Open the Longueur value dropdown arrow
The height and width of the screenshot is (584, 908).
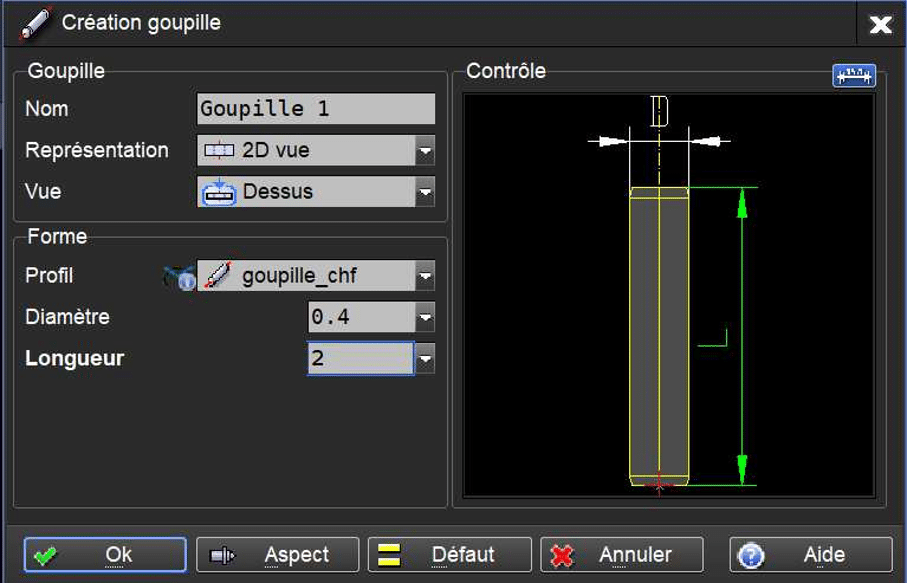click(425, 359)
